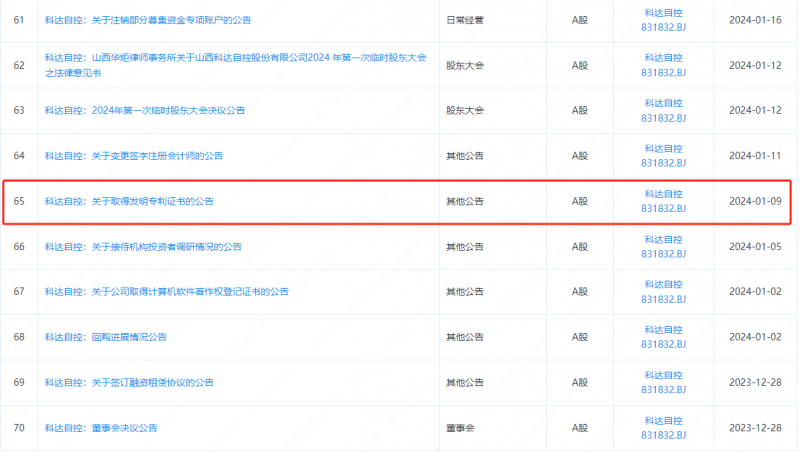Select 其他公告 type cell in row 67
The height and width of the screenshot is (452, 800).
click(465, 291)
